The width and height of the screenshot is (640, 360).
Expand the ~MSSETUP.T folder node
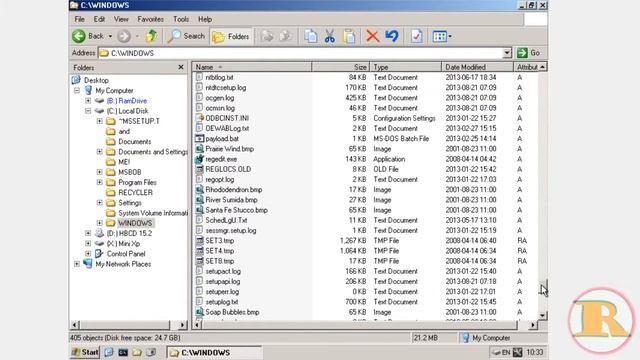coord(100,121)
